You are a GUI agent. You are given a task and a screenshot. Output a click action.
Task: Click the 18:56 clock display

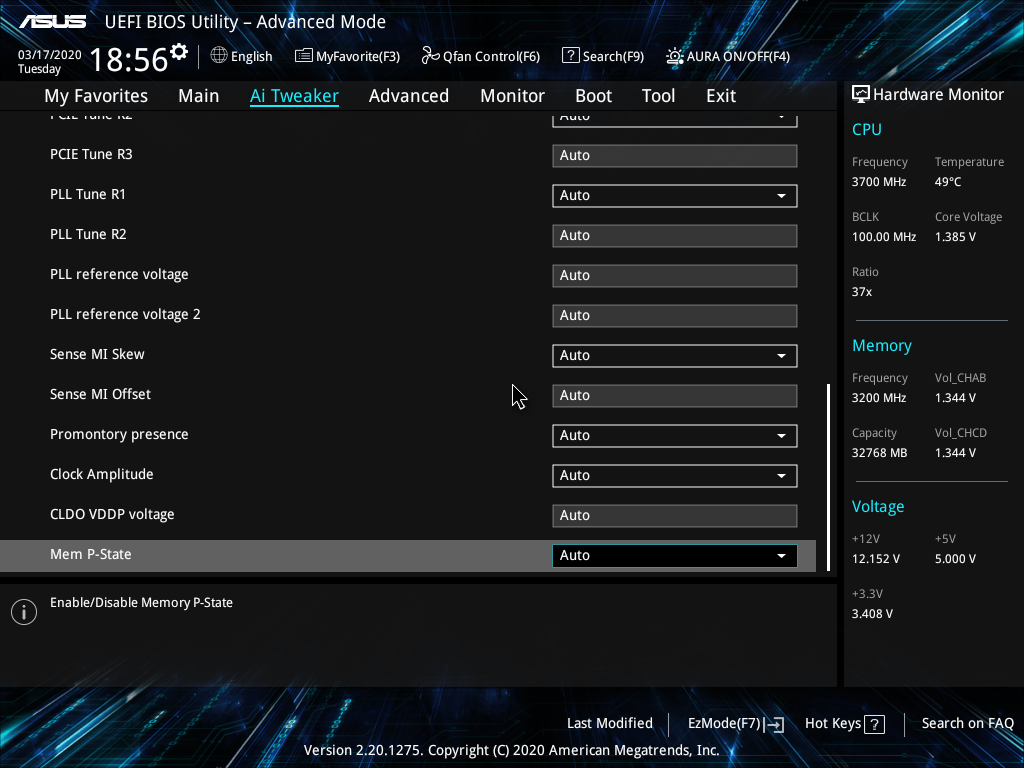pos(129,59)
